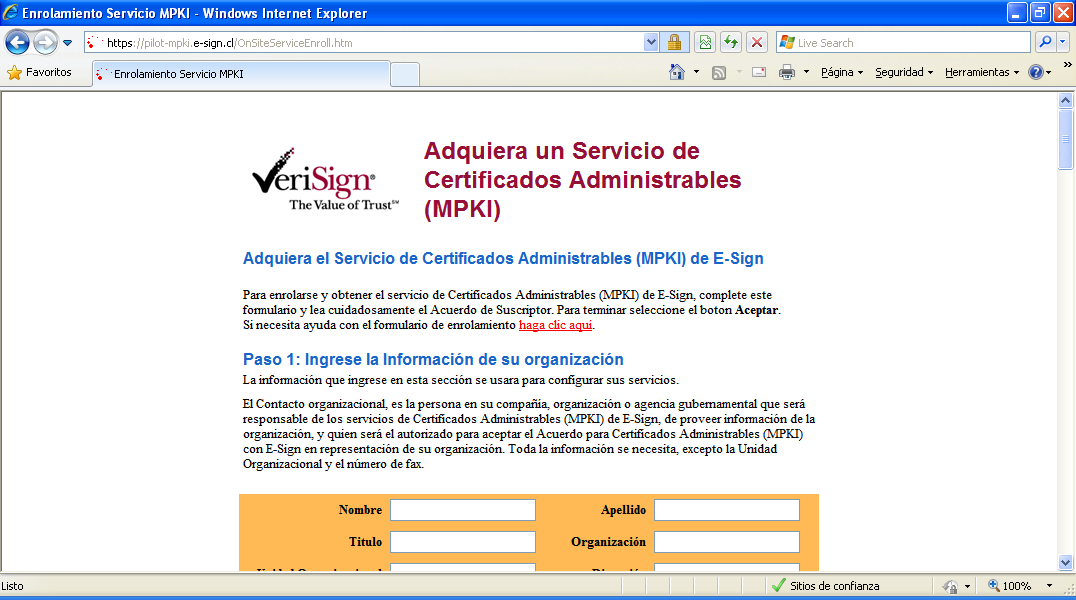The height and width of the screenshot is (600, 1076).
Task: Expand the address bar URL history dropdown
Action: [652, 43]
